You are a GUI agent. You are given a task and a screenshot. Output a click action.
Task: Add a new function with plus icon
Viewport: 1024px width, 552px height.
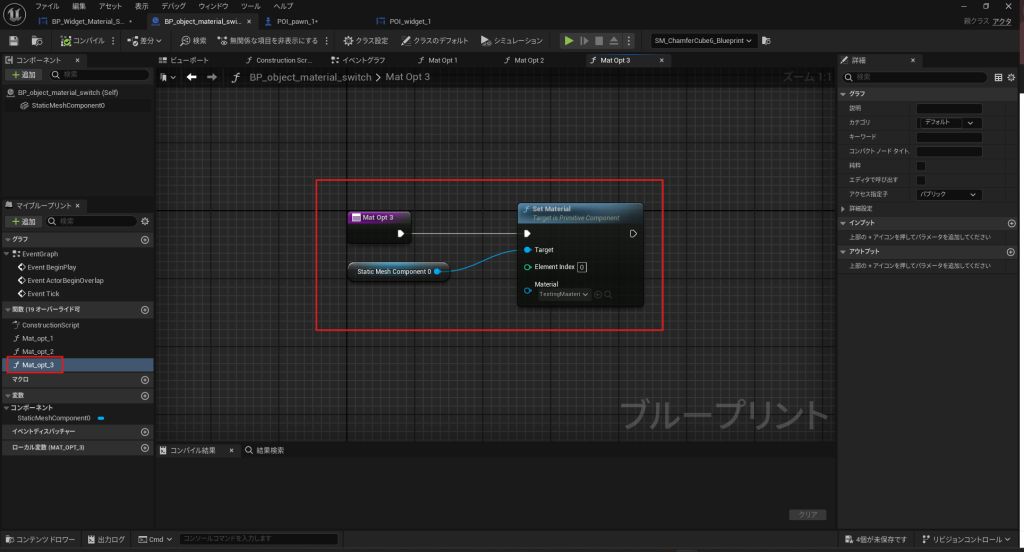[145, 310]
